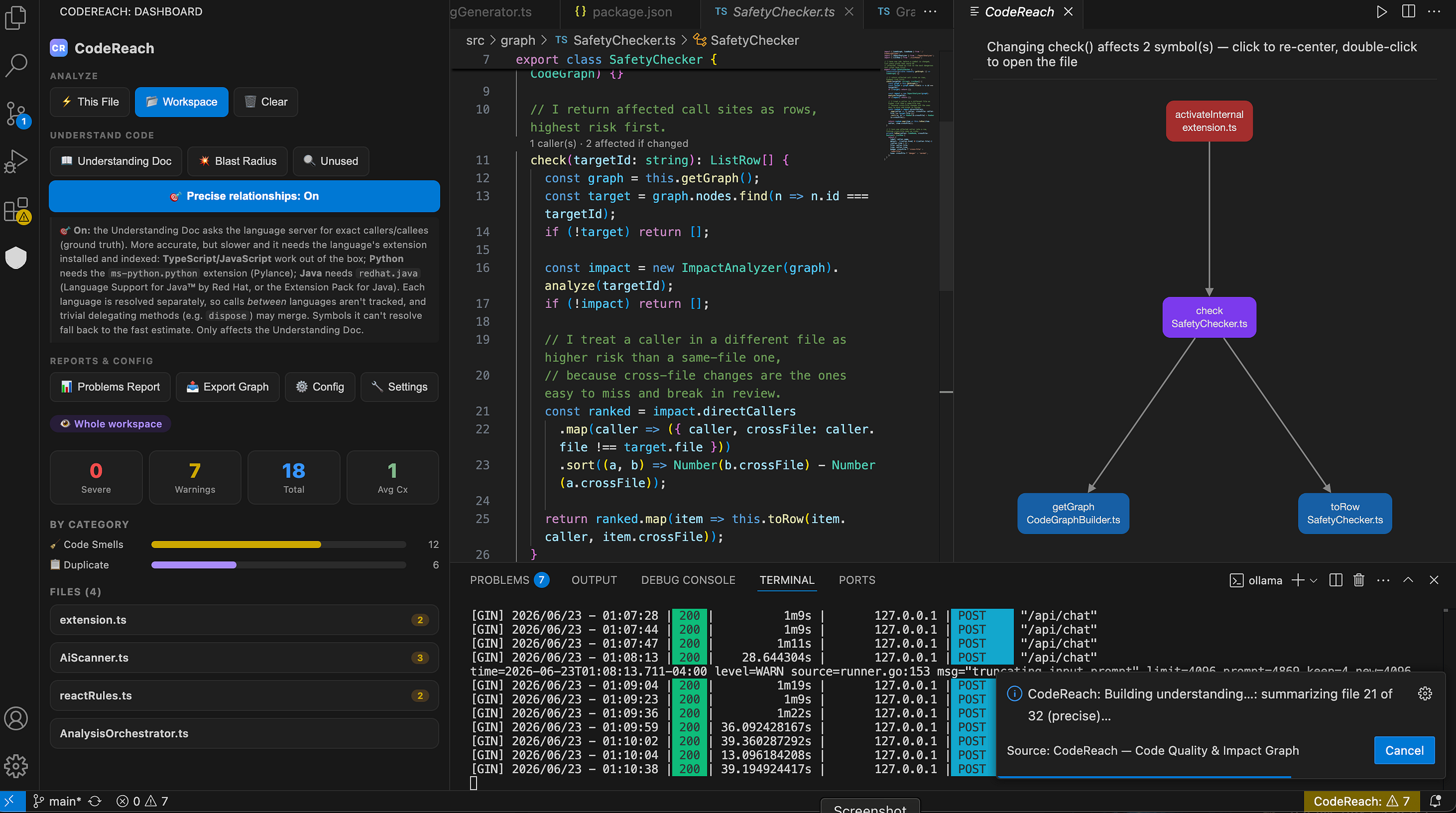Viewport: 1456px width, 813px height.
Task: Re-center on the getGraph CodeGraphBuilder.ts node
Action: coord(1073,513)
